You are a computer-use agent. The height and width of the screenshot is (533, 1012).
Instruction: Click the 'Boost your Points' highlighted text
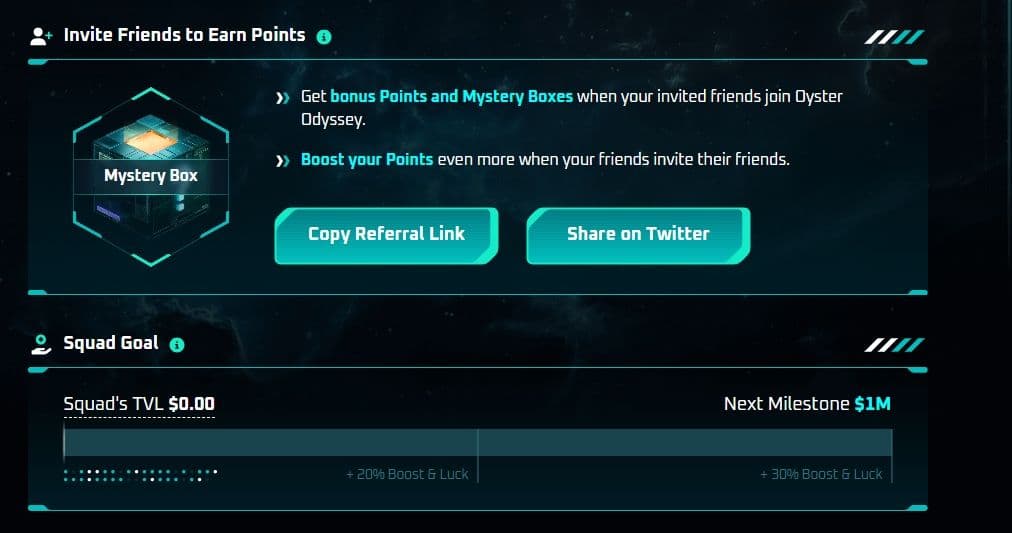[367, 159]
